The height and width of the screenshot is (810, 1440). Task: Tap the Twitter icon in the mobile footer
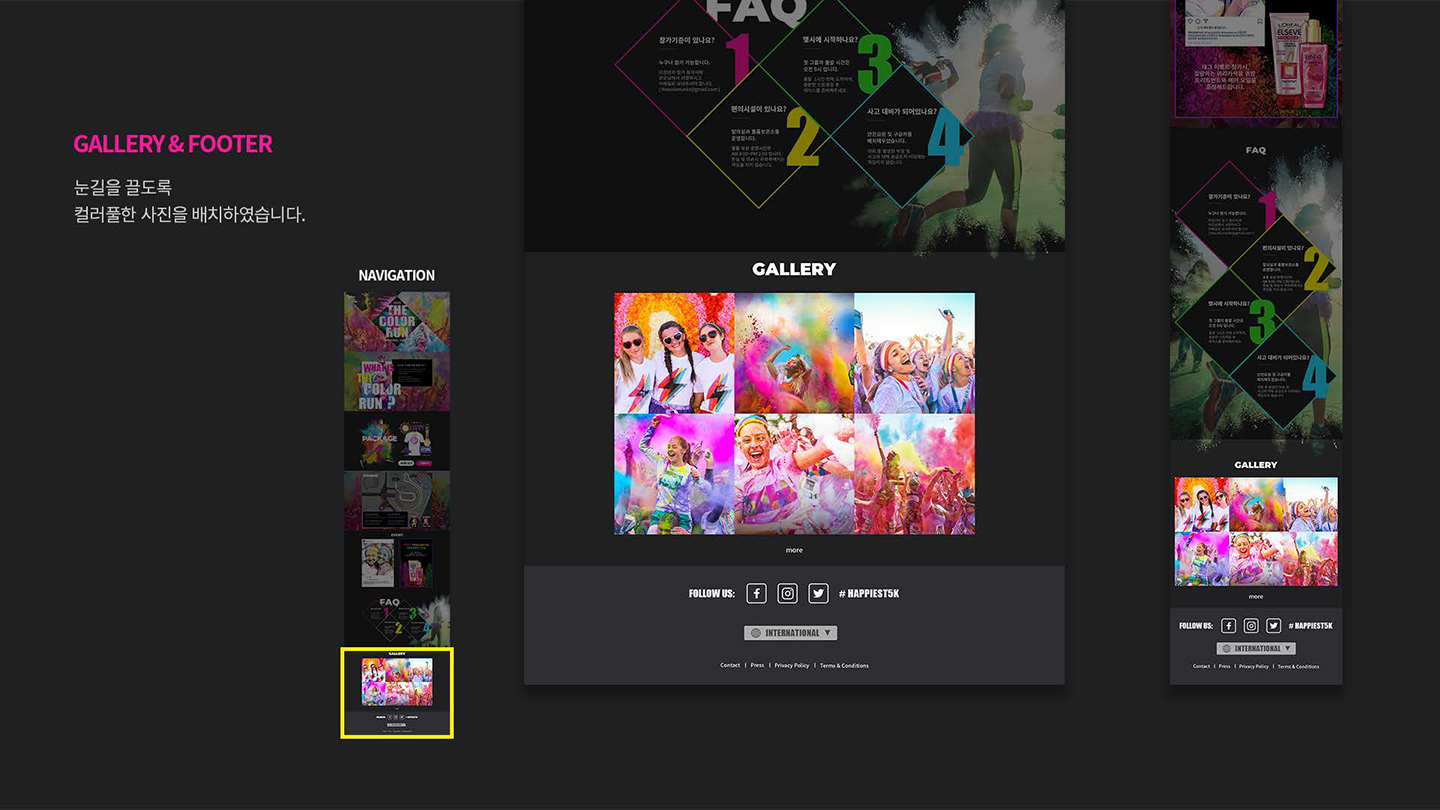tap(1273, 625)
